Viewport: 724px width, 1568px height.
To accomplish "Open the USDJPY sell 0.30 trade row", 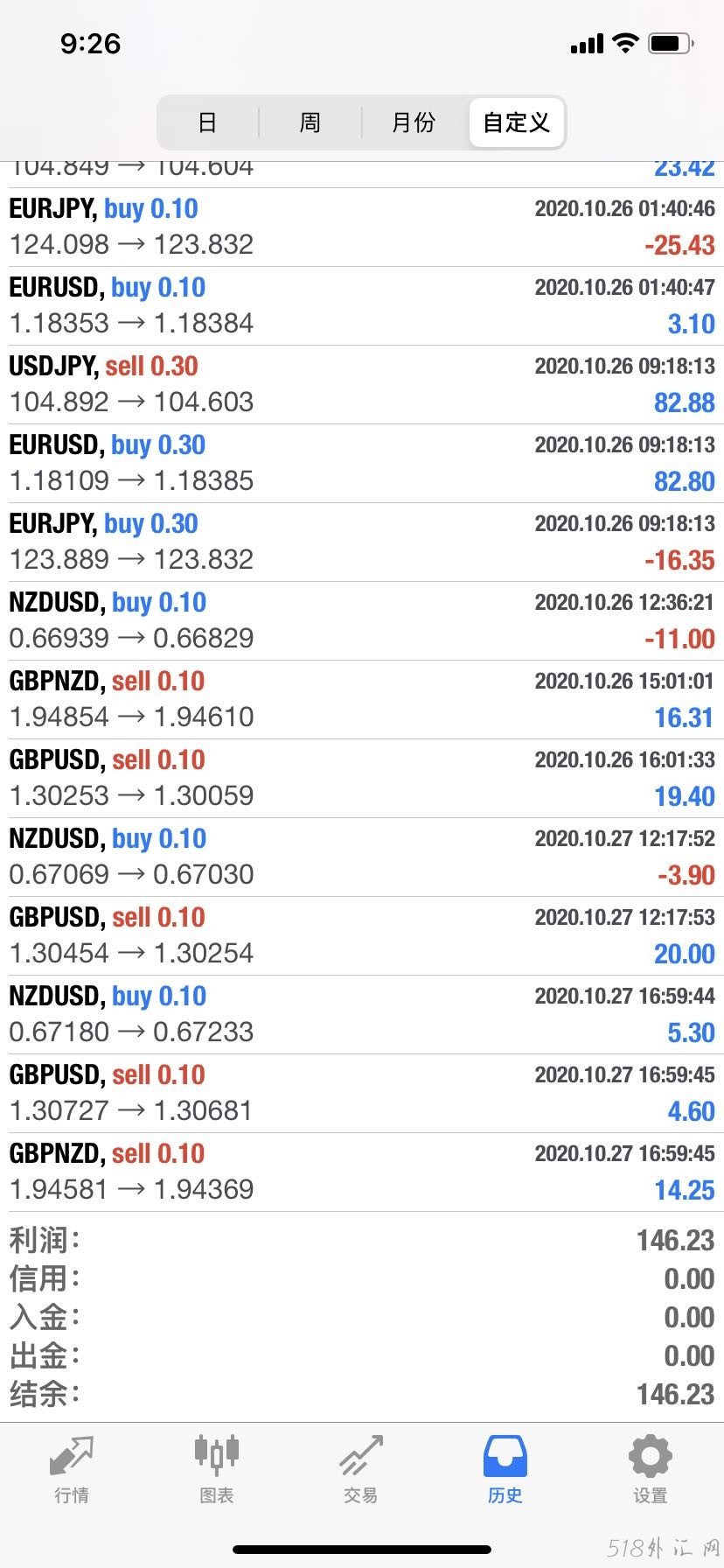I will 362,385.
